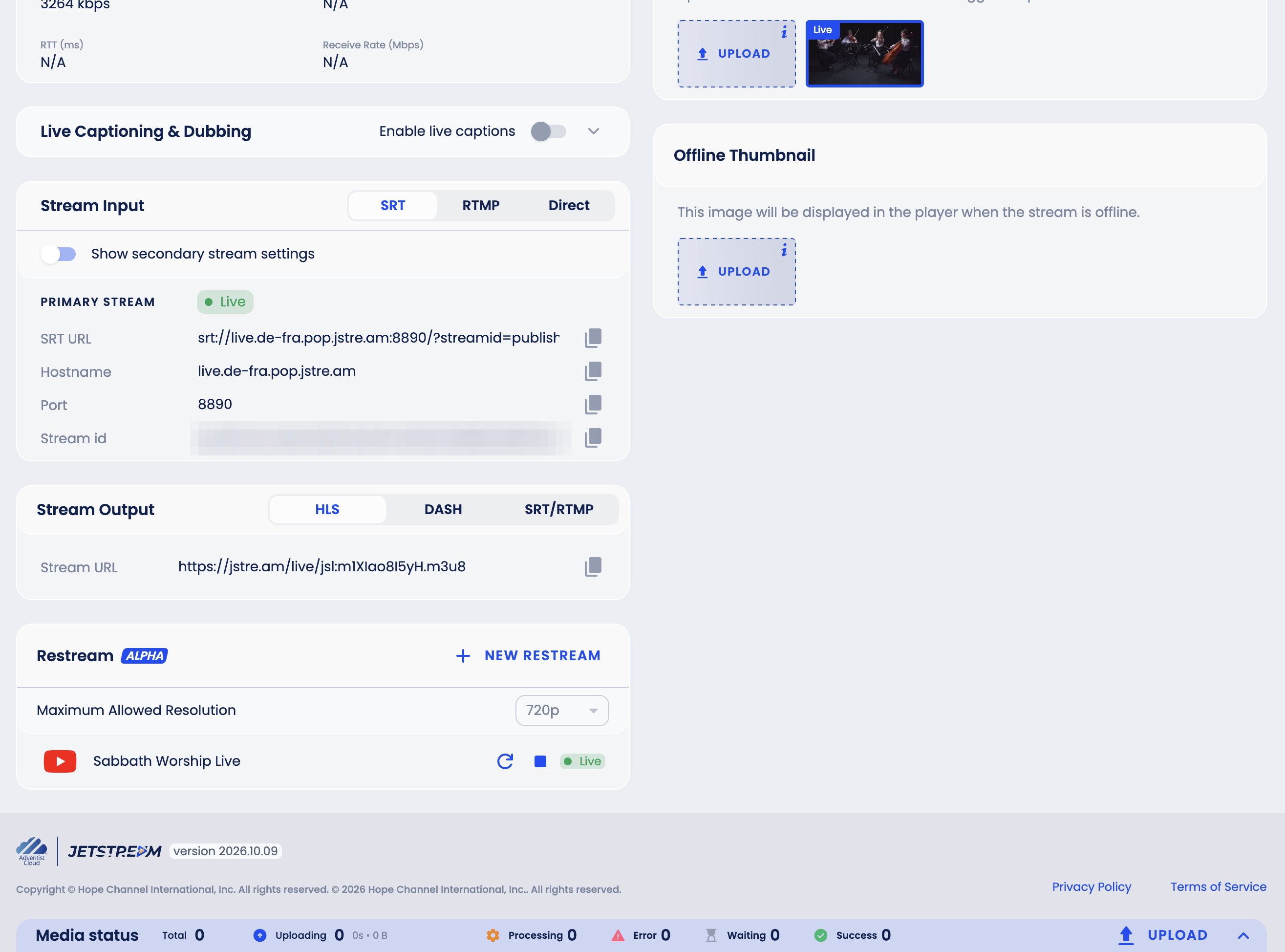1285x952 pixels.
Task: Click the version 2026.10.09 label
Action: click(225, 851)
